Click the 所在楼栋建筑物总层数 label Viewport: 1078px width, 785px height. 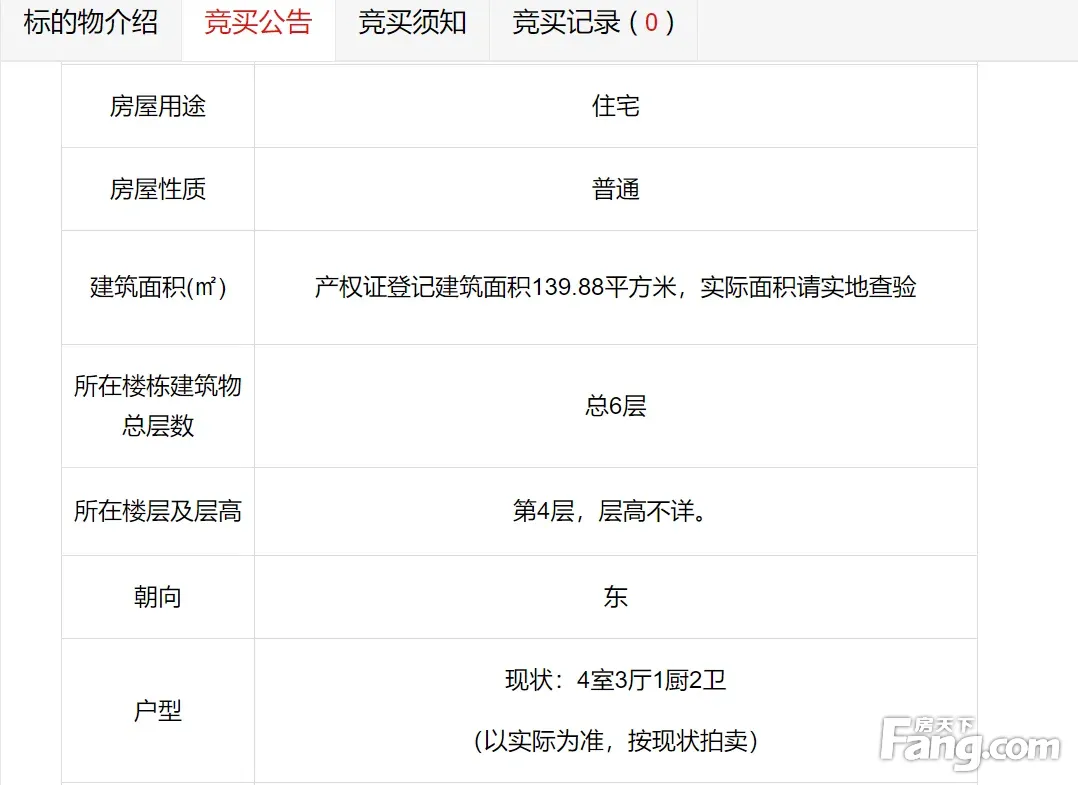pyautogui.click(x=158, y=406)
